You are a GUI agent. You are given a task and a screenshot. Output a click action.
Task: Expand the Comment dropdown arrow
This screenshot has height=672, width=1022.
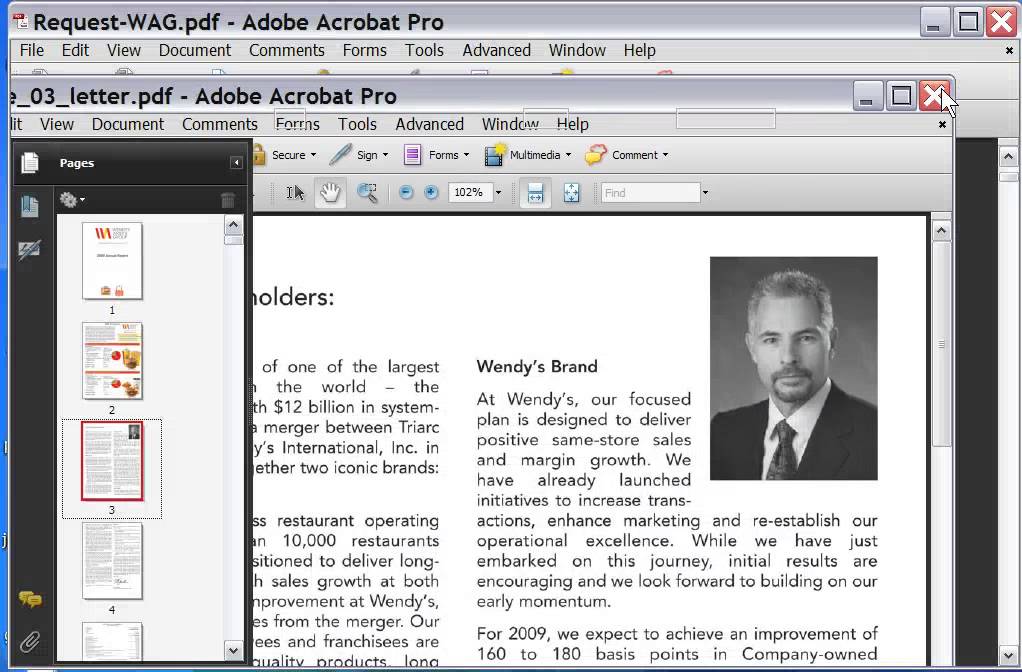coord(665,155)
